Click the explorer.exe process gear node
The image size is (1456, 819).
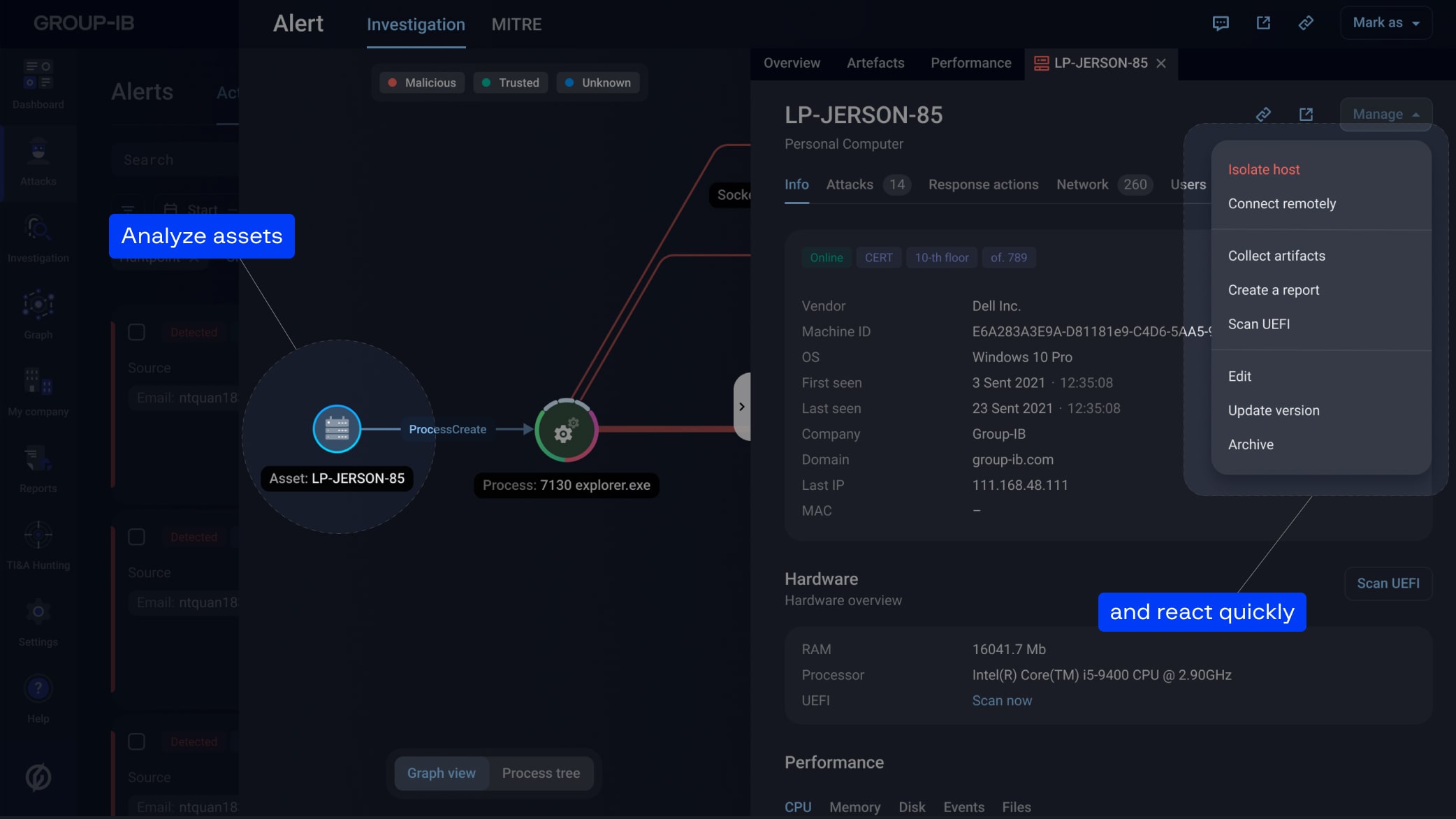566,430
